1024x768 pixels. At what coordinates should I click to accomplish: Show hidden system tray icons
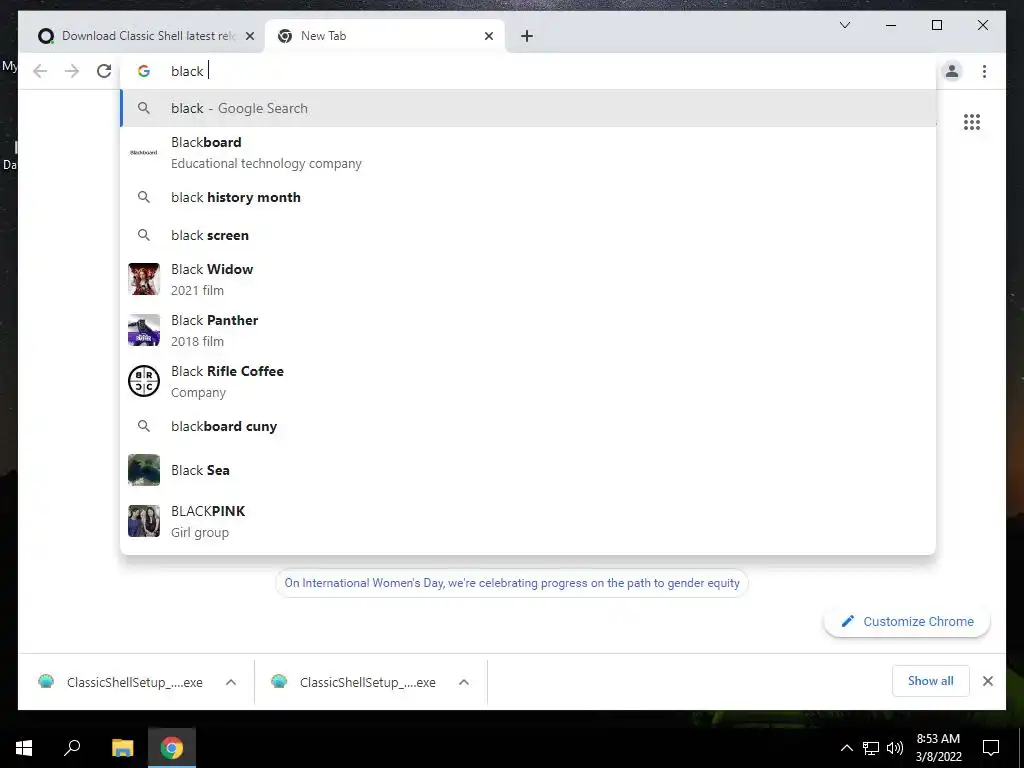coord(846,748)
